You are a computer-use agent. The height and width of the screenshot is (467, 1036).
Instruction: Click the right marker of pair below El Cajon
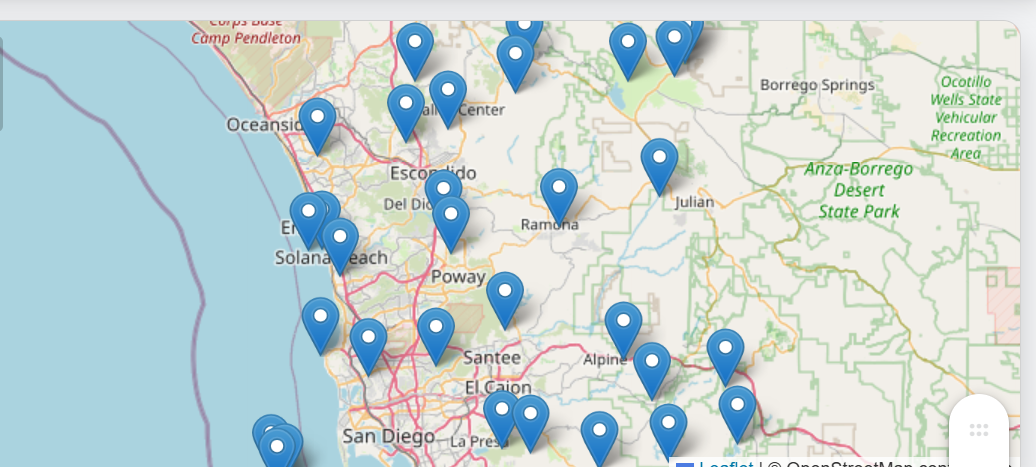(x=531, y=423)
